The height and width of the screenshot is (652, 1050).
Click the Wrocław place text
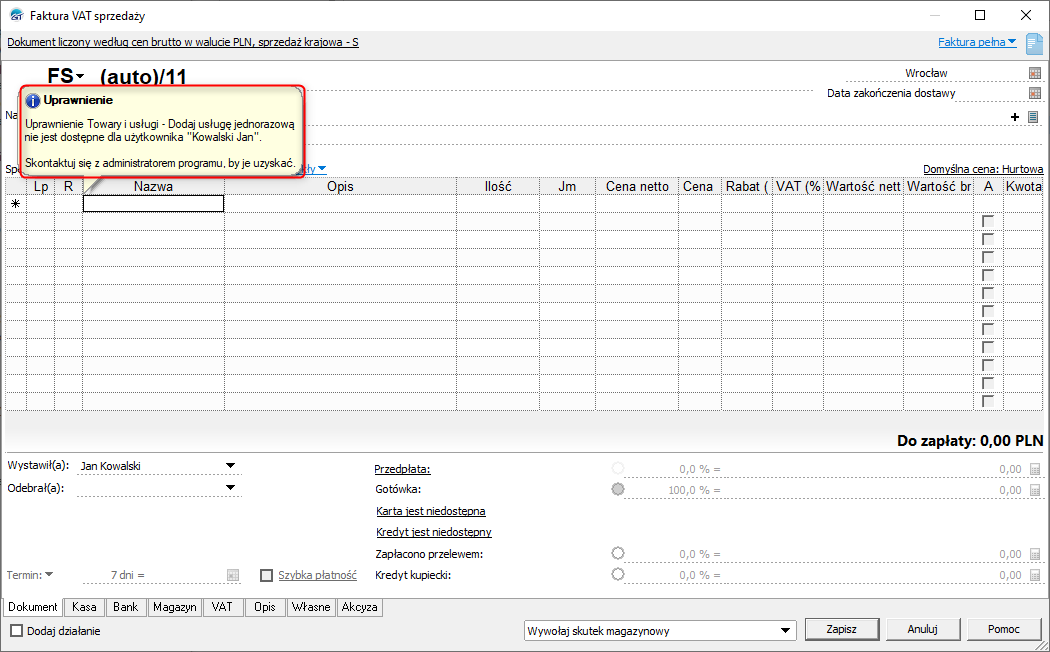click(x=926, y=73)
